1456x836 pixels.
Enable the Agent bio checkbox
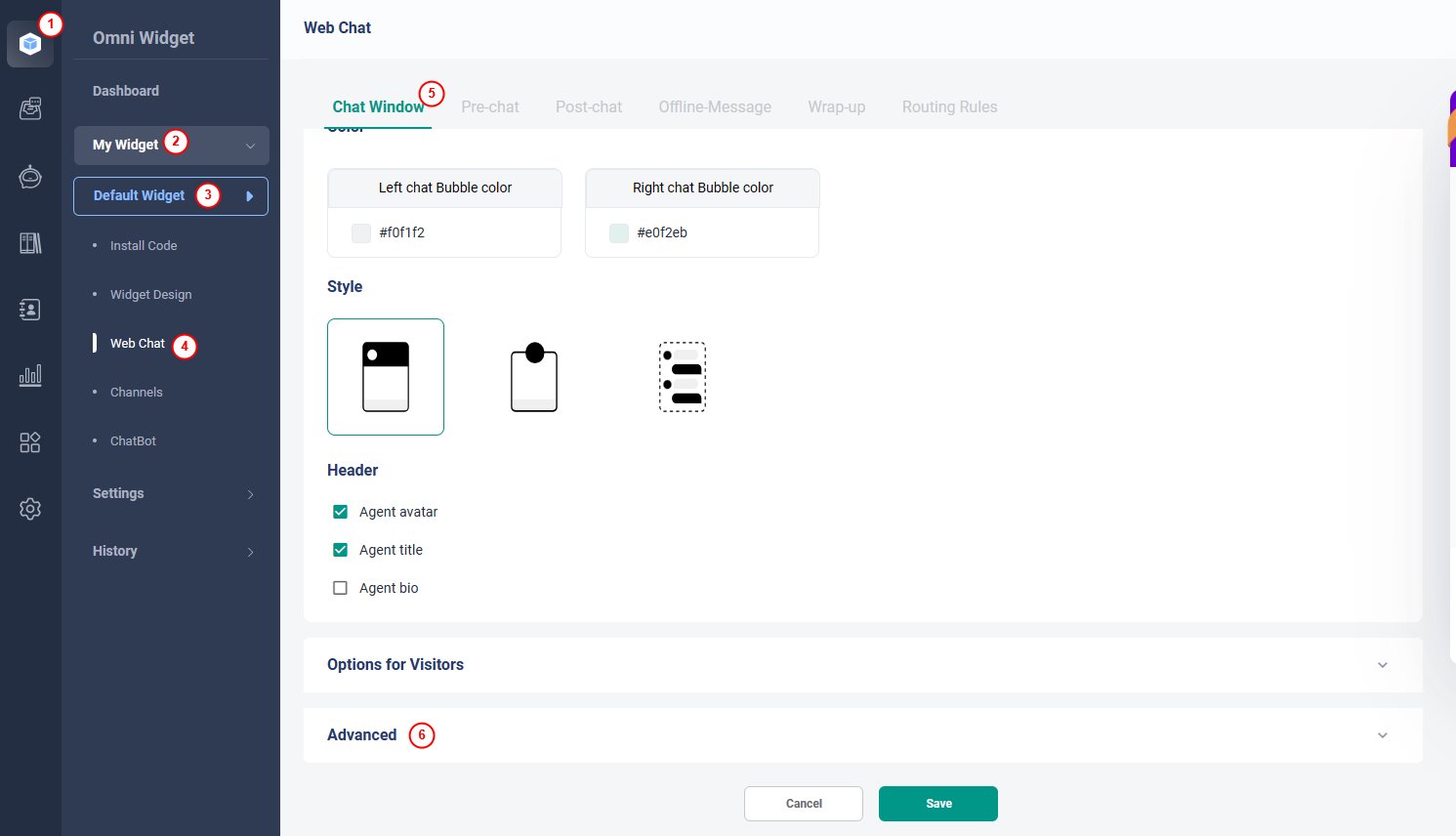tap(341, 588)
